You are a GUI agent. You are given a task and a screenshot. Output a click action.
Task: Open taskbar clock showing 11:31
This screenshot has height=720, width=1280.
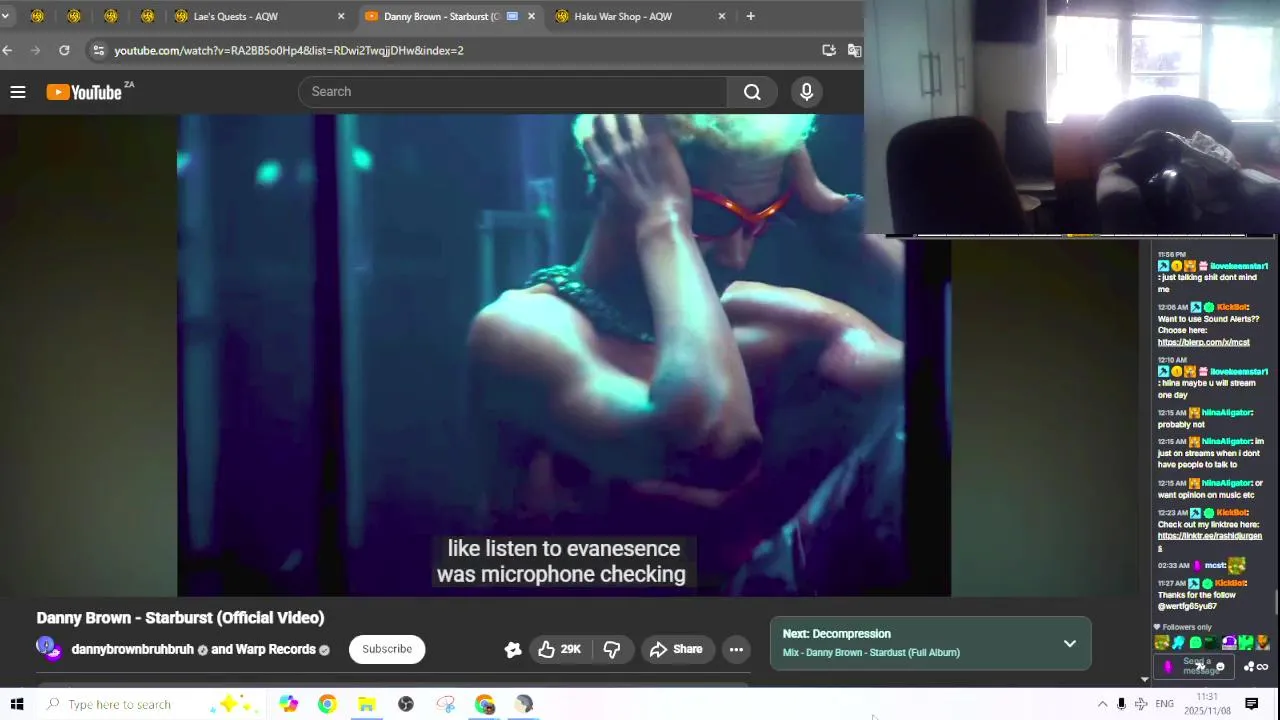[x=1207, y=703]
